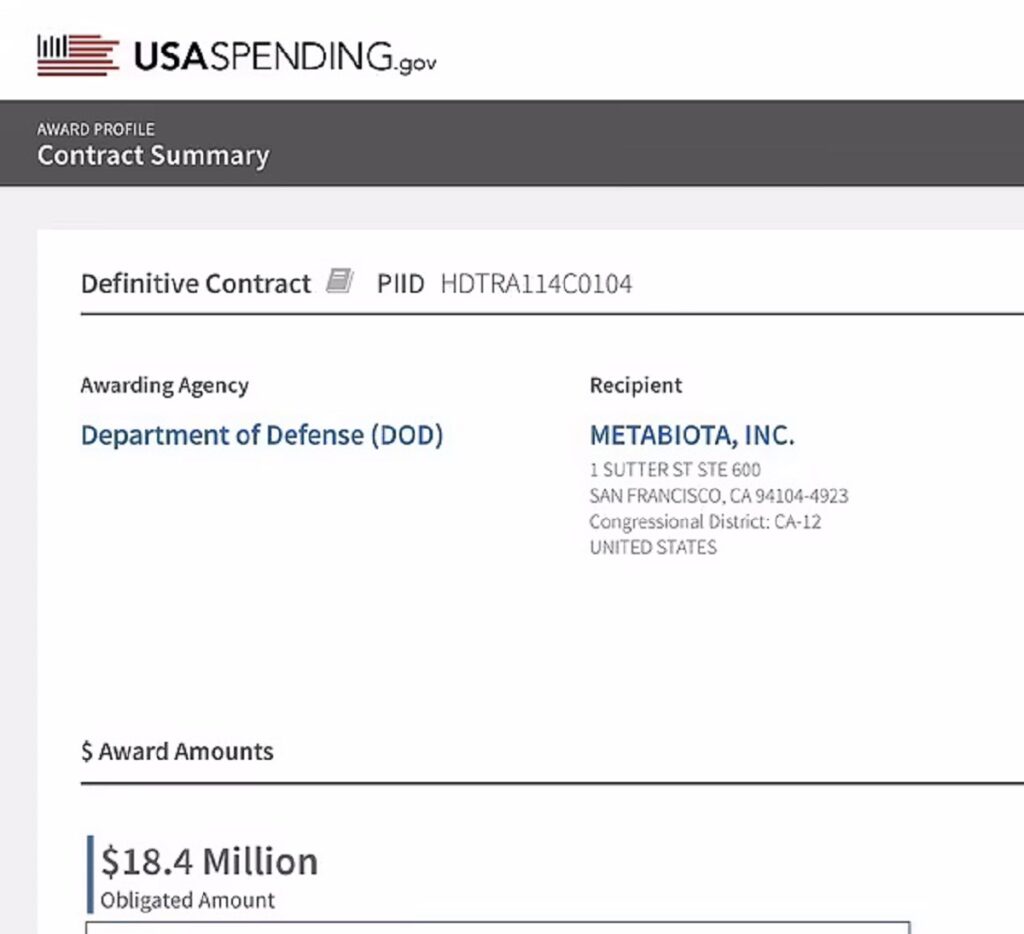The width and height of the screenshot is (1024, 934).
Task: Open the METABIOTA, INC. recipient link
Action: pos(692,436)
